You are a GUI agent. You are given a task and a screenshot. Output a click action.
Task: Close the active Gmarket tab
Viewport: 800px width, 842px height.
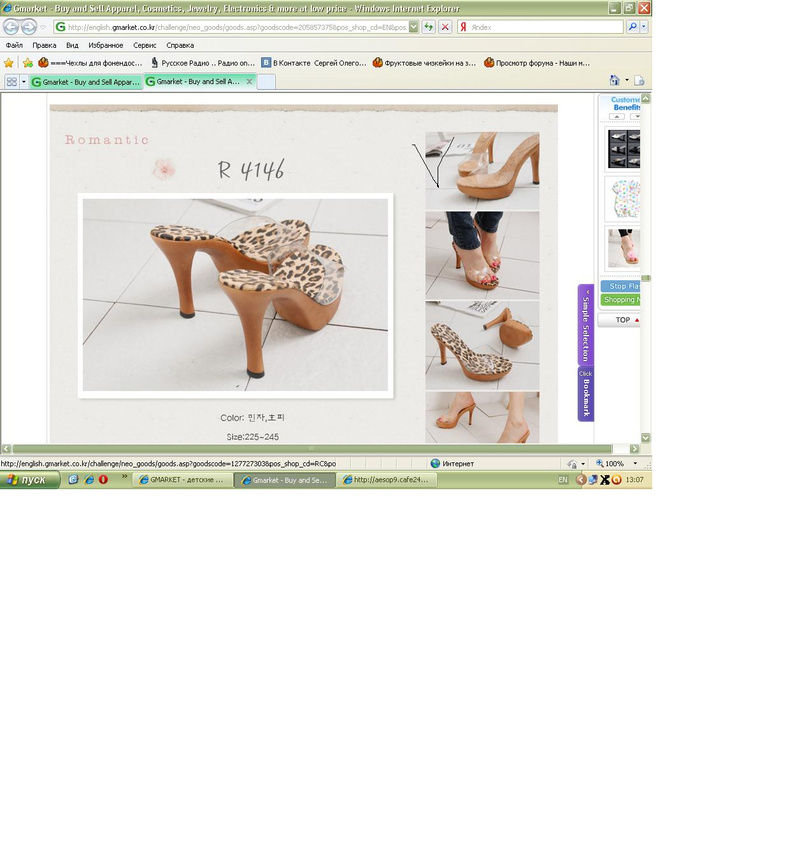point(249,82)
